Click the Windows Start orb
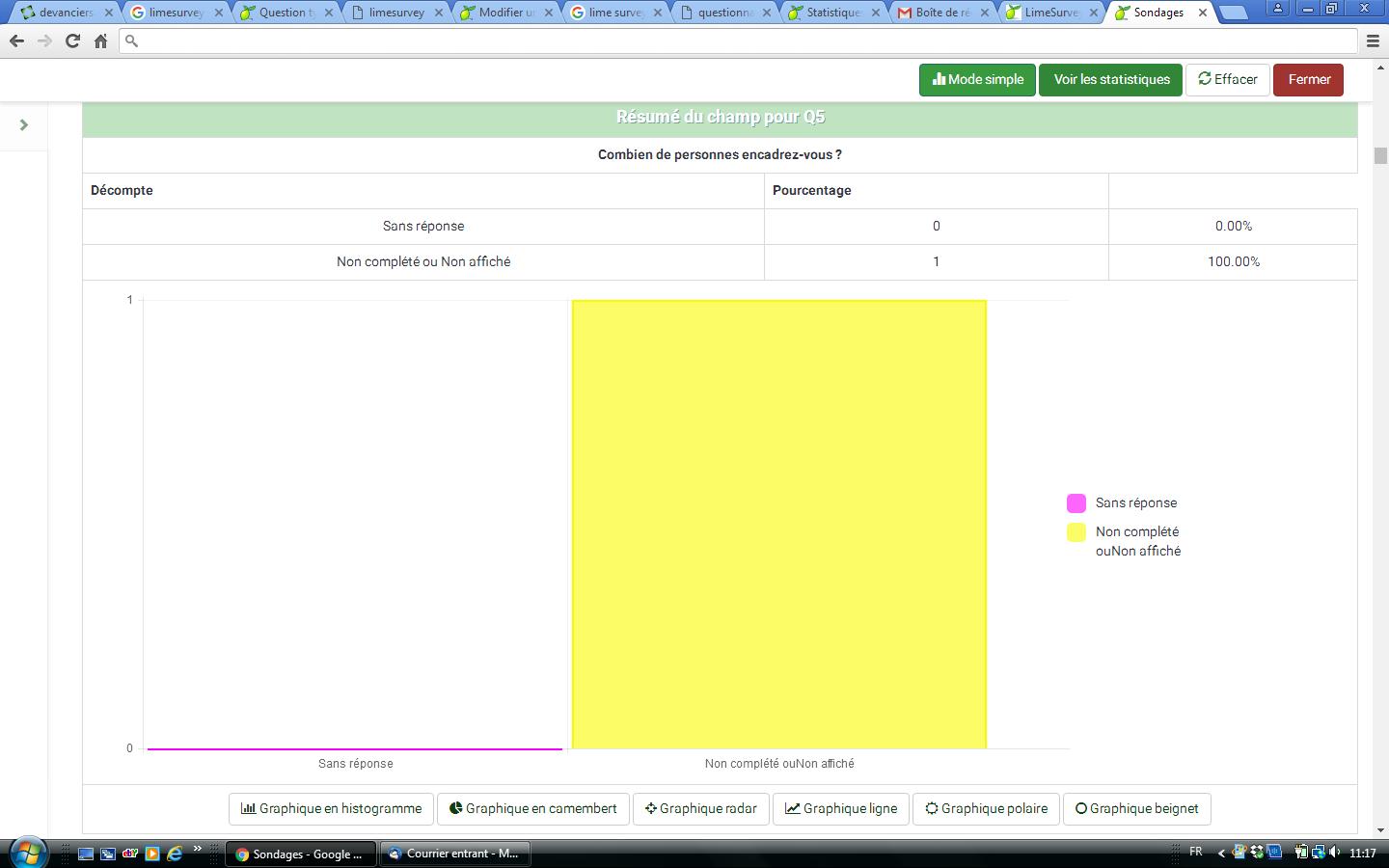This screenshot has height=868, width=1389. click(x=27, y=853)
